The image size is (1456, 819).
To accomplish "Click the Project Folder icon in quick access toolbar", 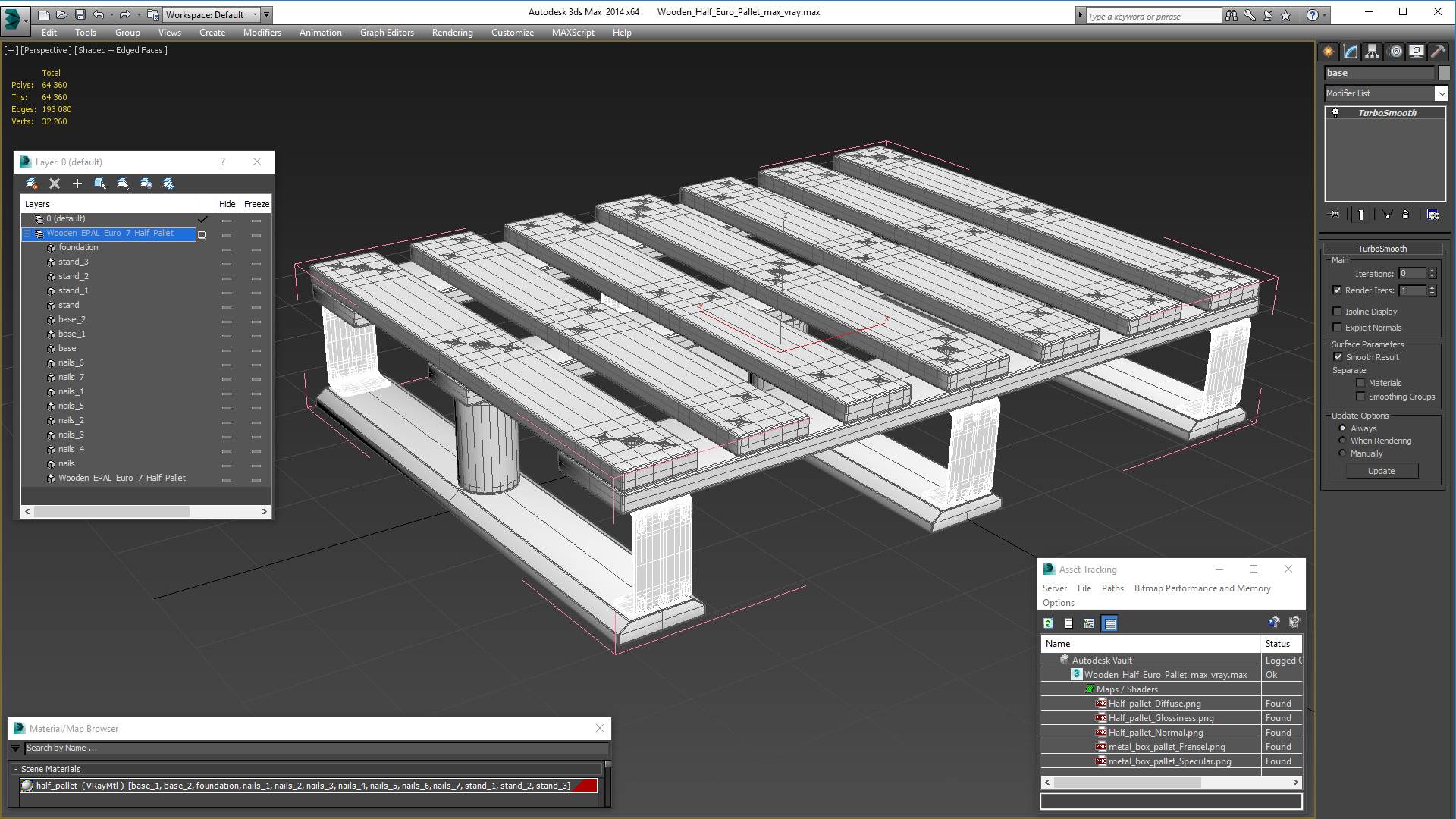I will click(152, 14).
